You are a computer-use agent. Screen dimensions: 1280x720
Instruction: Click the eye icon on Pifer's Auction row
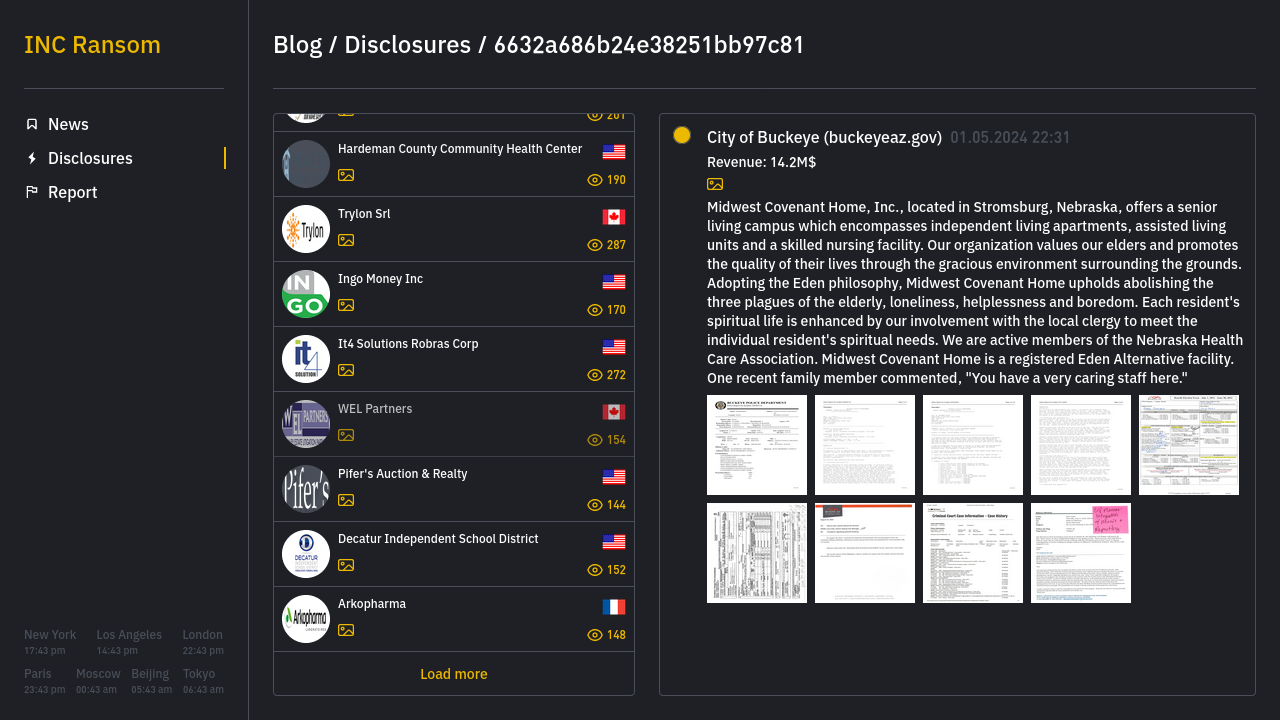[x=595, y=505]
